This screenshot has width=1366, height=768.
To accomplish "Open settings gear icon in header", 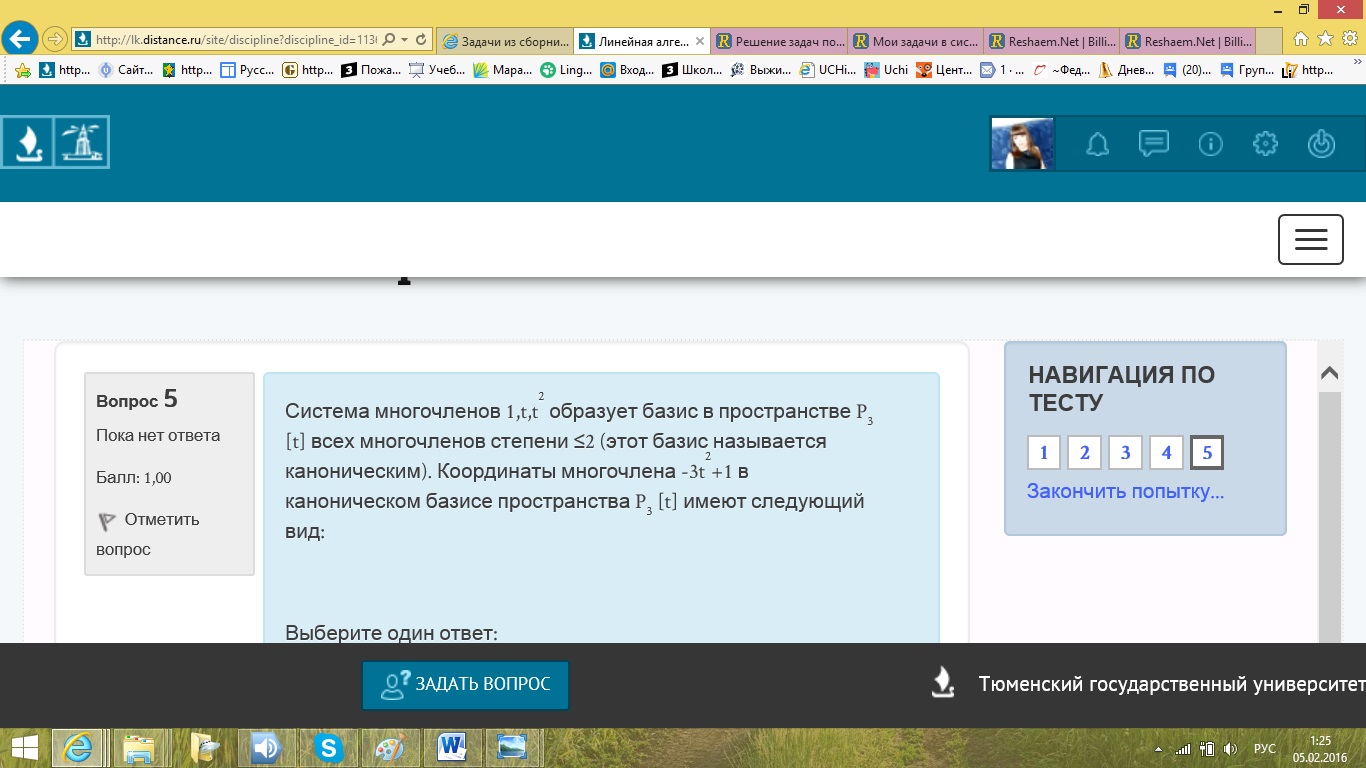I will pos(1265,145).
